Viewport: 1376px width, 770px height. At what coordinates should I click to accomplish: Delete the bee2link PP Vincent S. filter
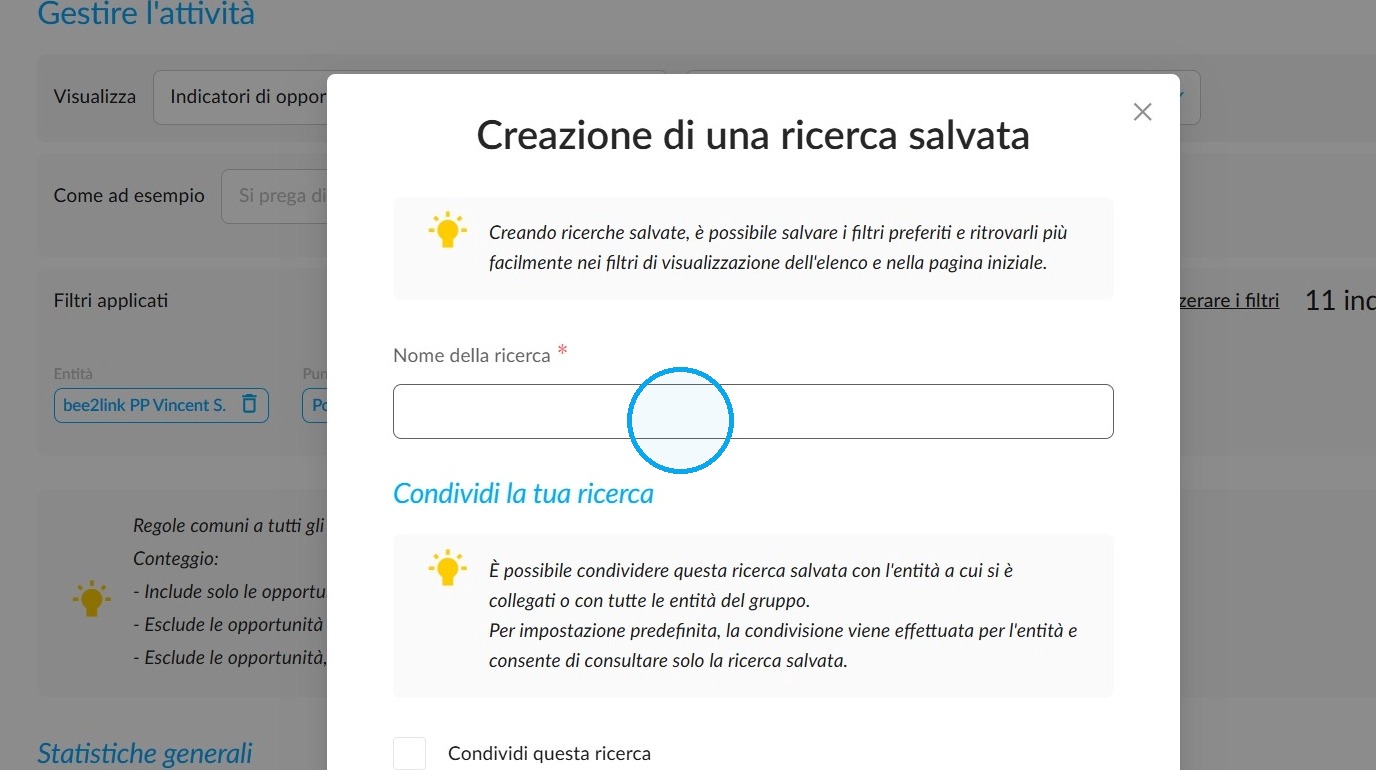click(x=250, y=404)
